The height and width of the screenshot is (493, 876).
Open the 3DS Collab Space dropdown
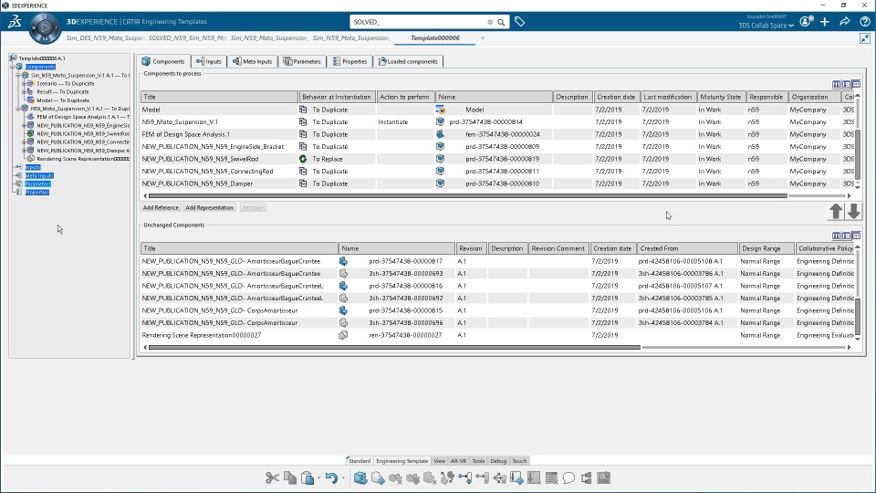766,26
